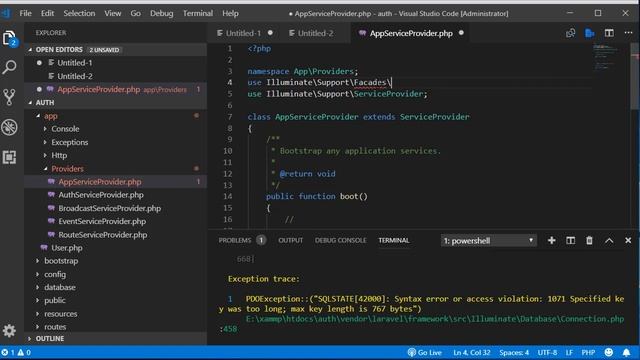Collapse the app folder
This screenshot has width=640, height=360.
pos(38,116)
